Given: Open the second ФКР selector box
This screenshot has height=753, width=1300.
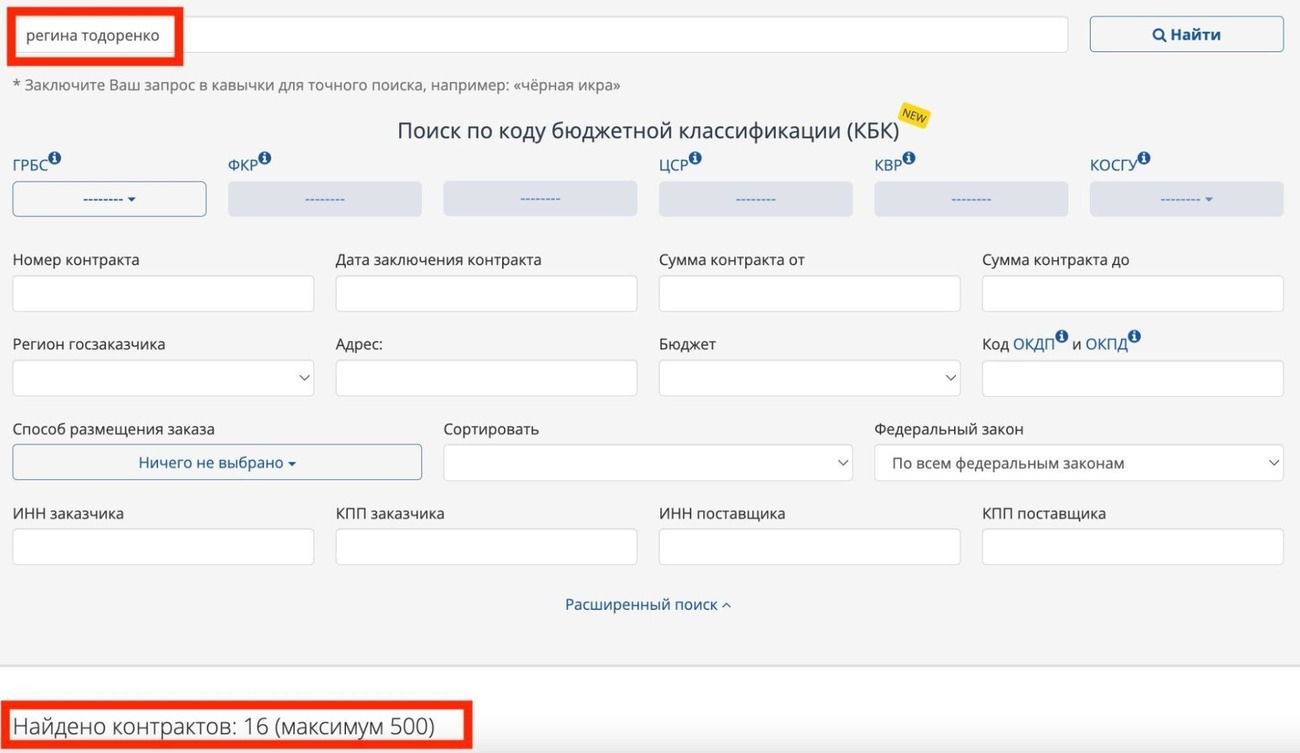Looking at the screenshot, I should 540,199.
